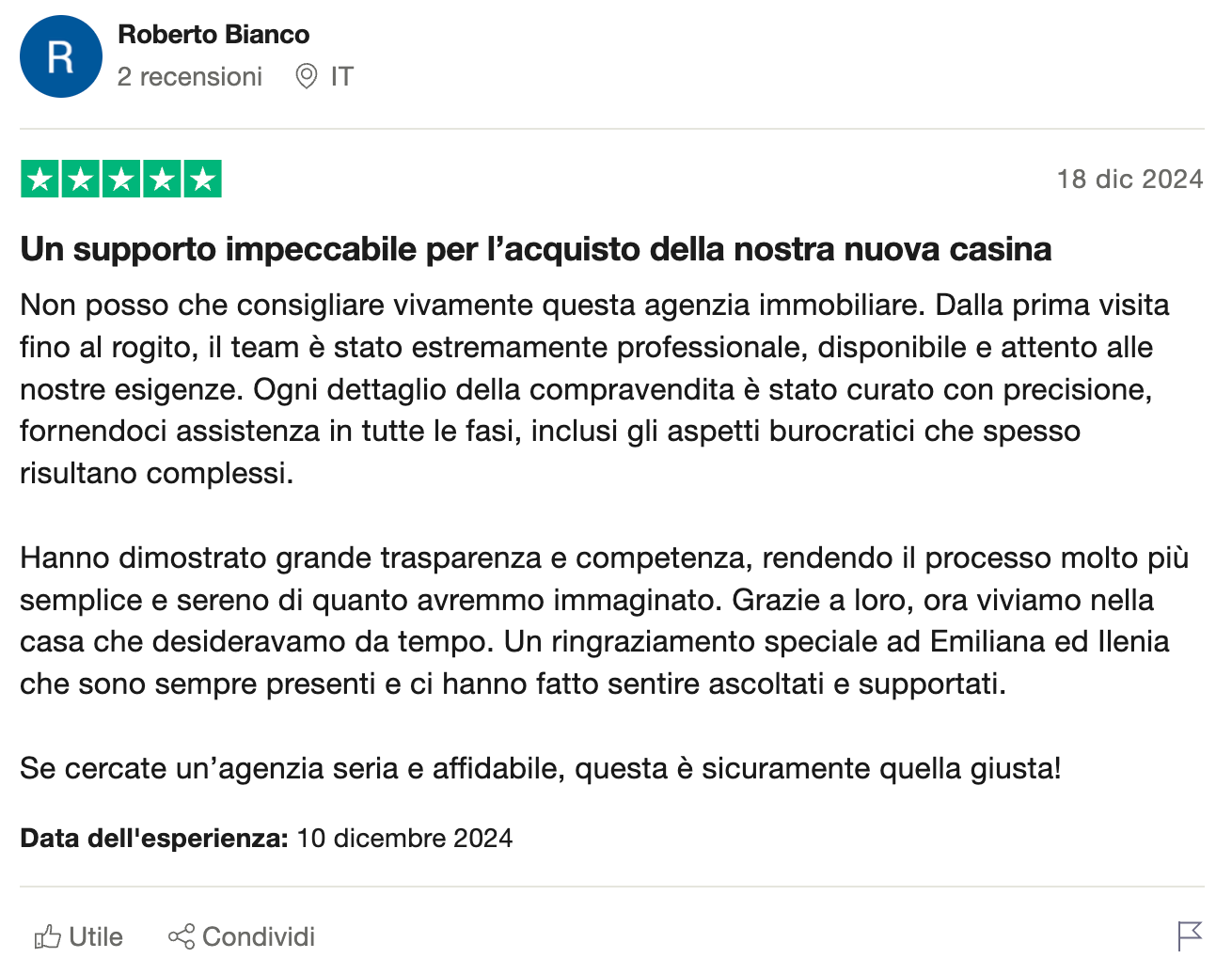The width and height of the screenshot is (1232, 974).
Task: Click the fourth green rating star
Action: pos(162,179)
